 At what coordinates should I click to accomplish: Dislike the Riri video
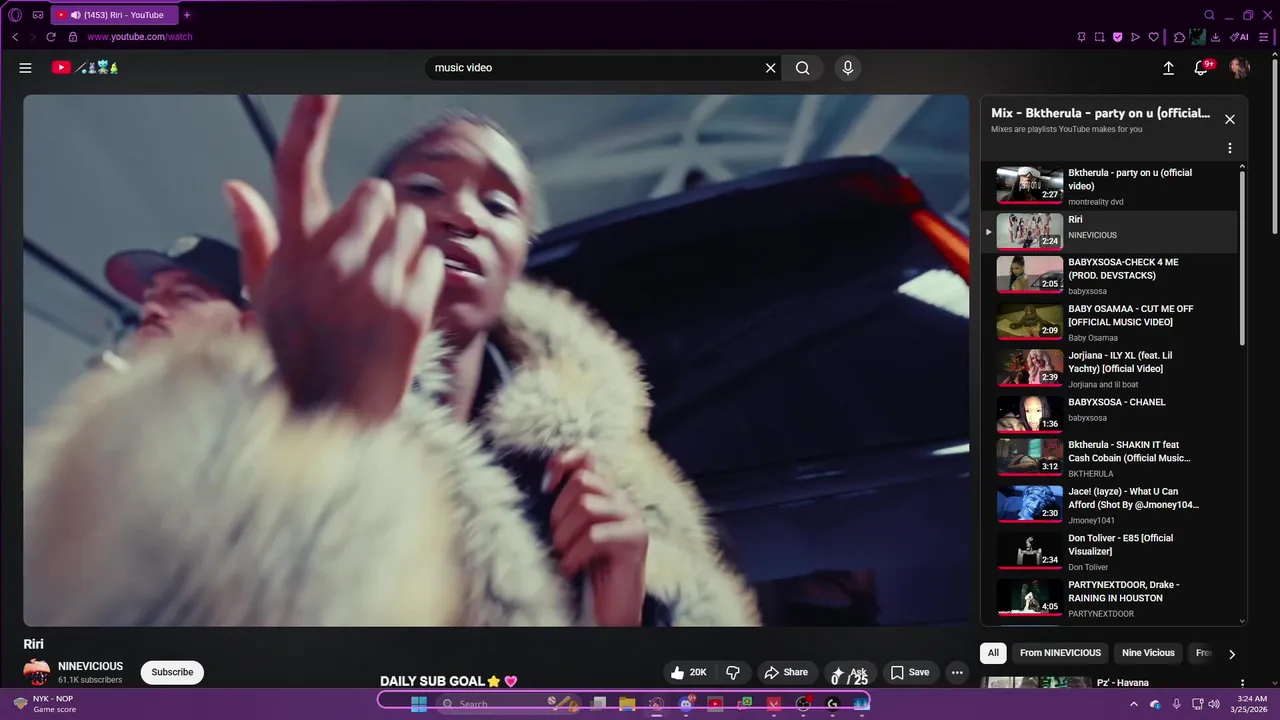(x=733, y=672)
